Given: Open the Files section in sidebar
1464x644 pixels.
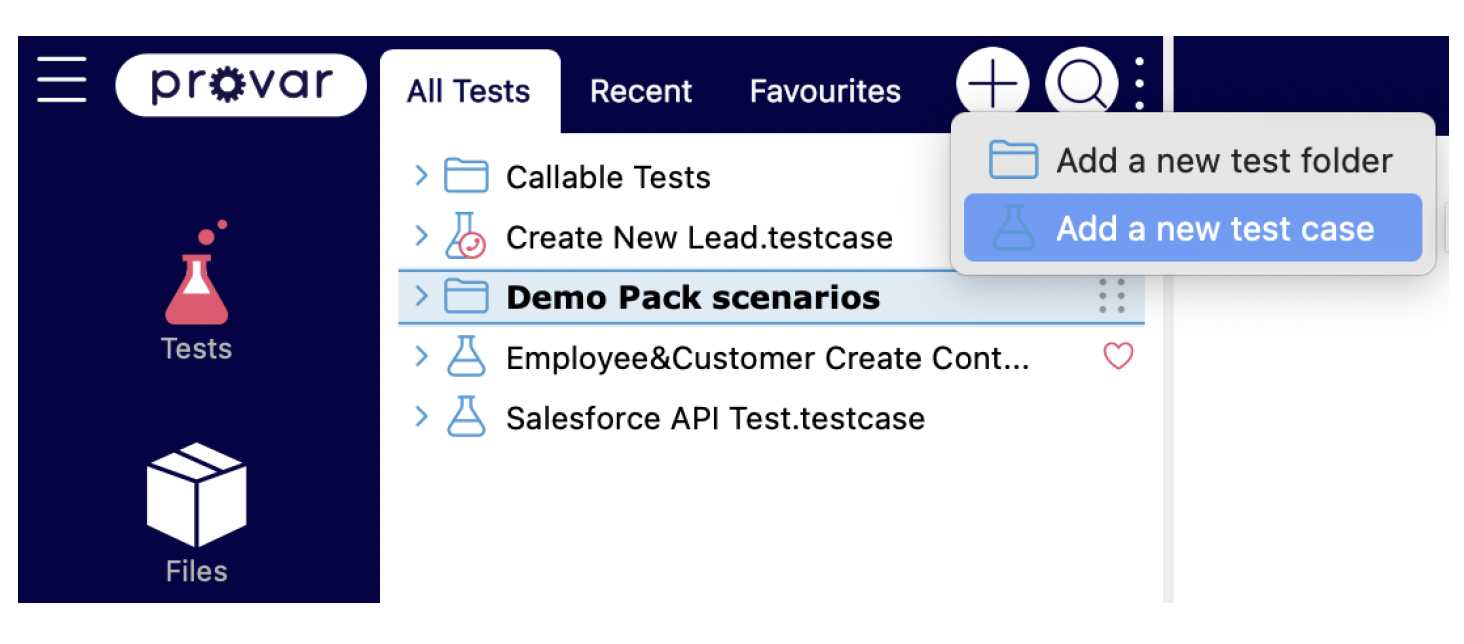Looking at the screenshot, I should tap(196, 514).
